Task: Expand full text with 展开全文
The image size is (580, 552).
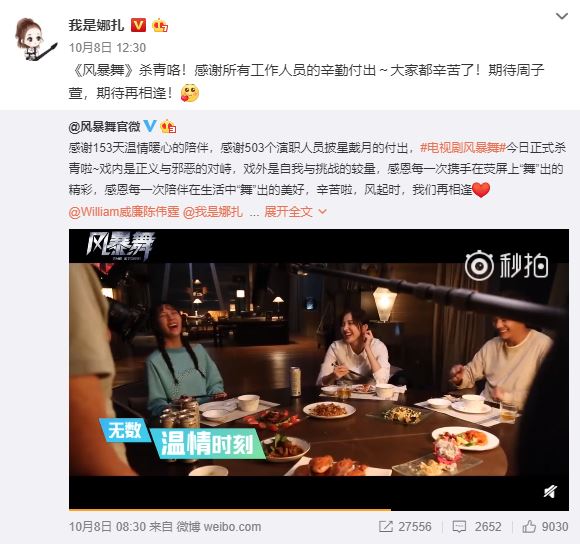Action: click(x=295, y=212)
